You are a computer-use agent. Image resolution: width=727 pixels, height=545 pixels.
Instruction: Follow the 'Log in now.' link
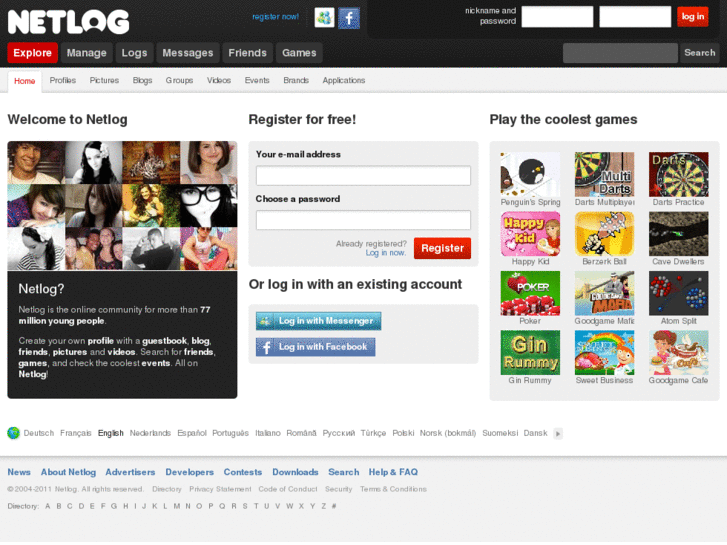tap(386, 253)
